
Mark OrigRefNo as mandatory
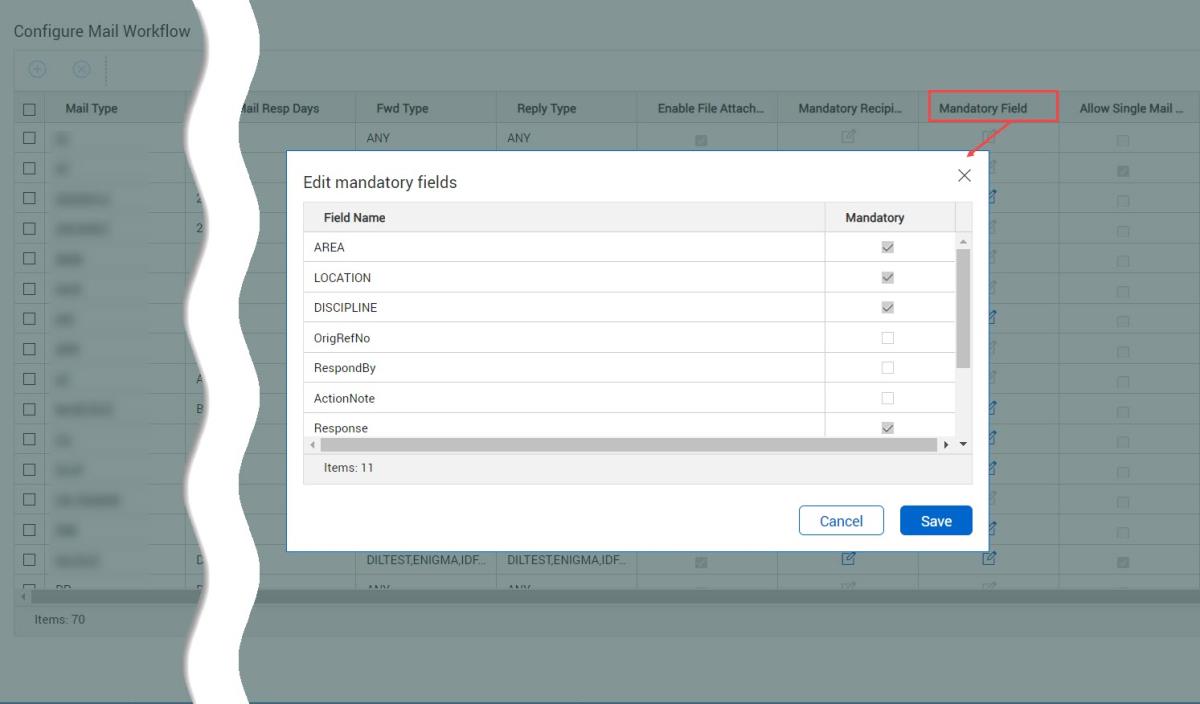887,338
